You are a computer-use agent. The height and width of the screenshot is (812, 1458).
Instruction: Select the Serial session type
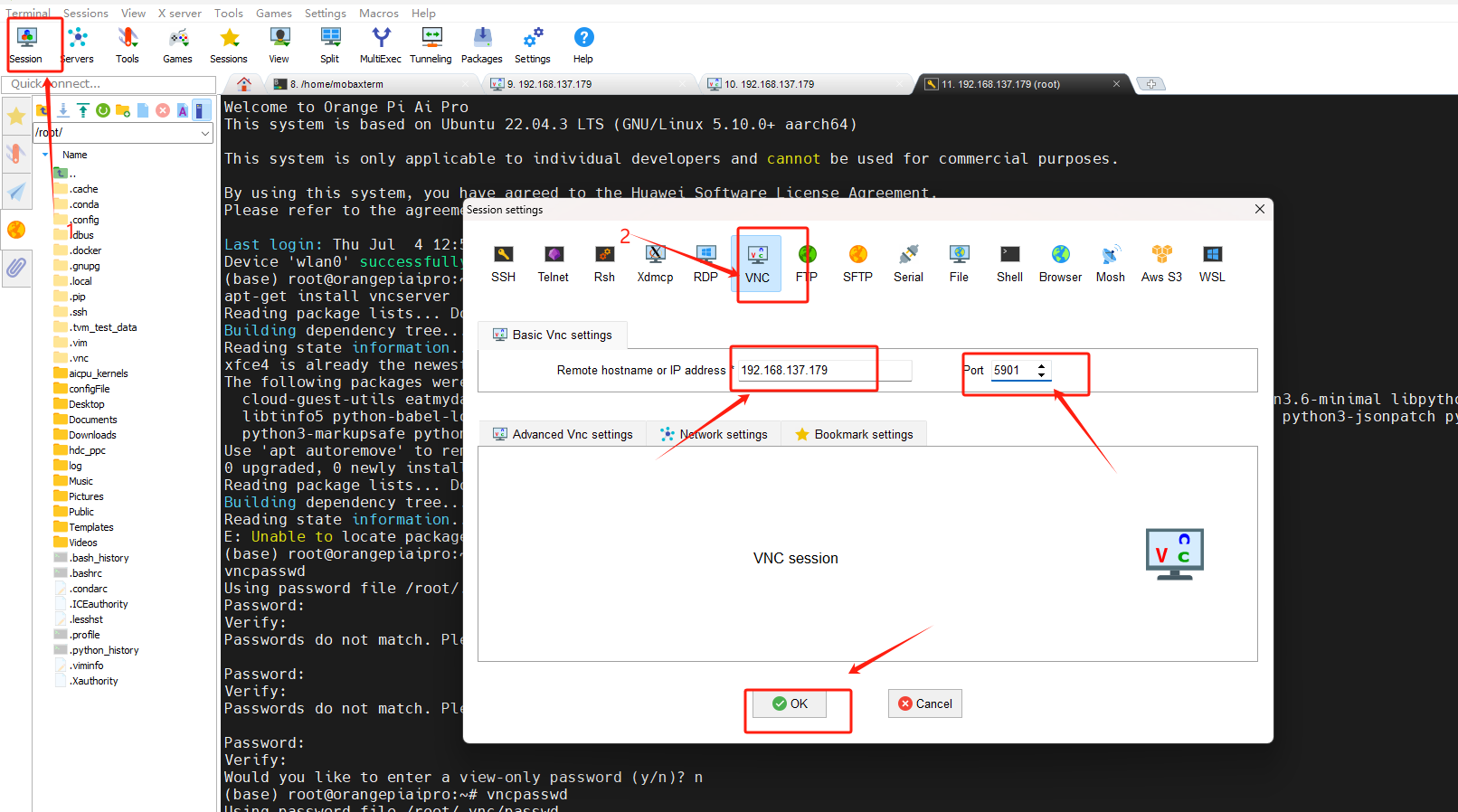click(909, 263)
